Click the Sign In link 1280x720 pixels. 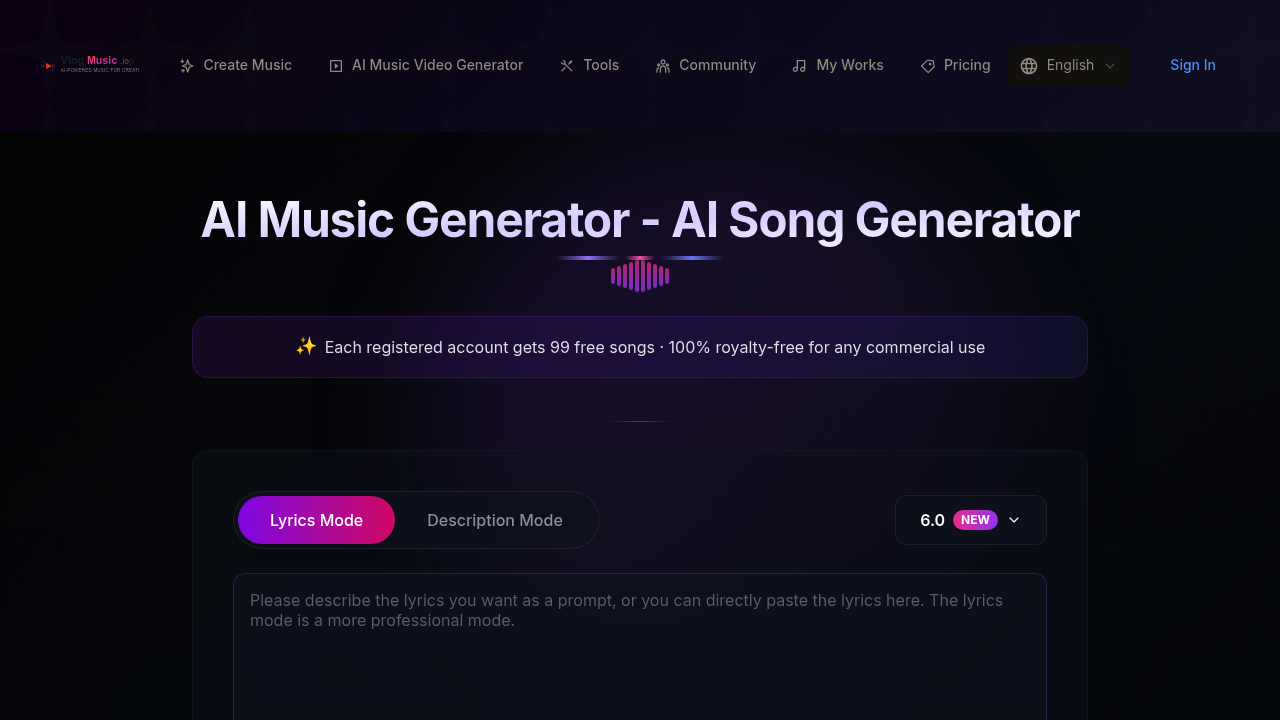1192,65
